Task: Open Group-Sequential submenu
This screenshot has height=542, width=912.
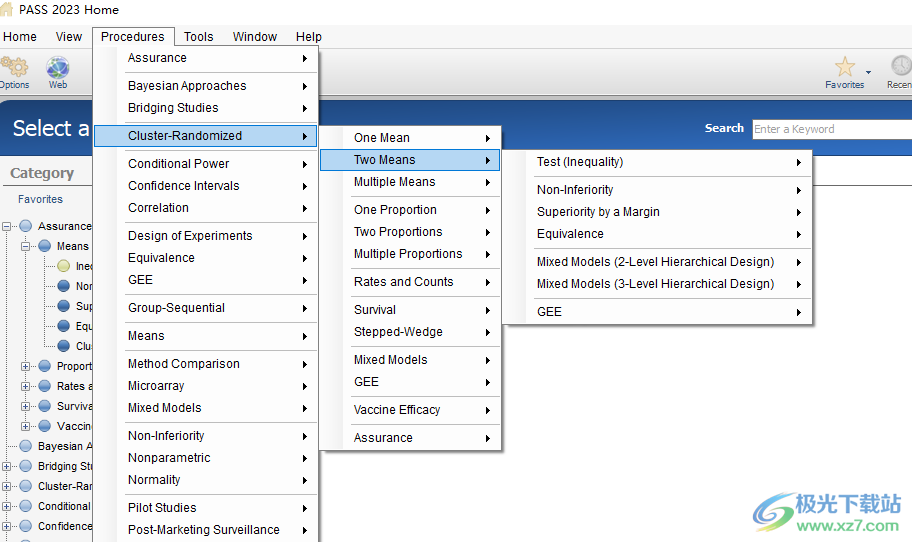Action: click(x=205, y=308)
